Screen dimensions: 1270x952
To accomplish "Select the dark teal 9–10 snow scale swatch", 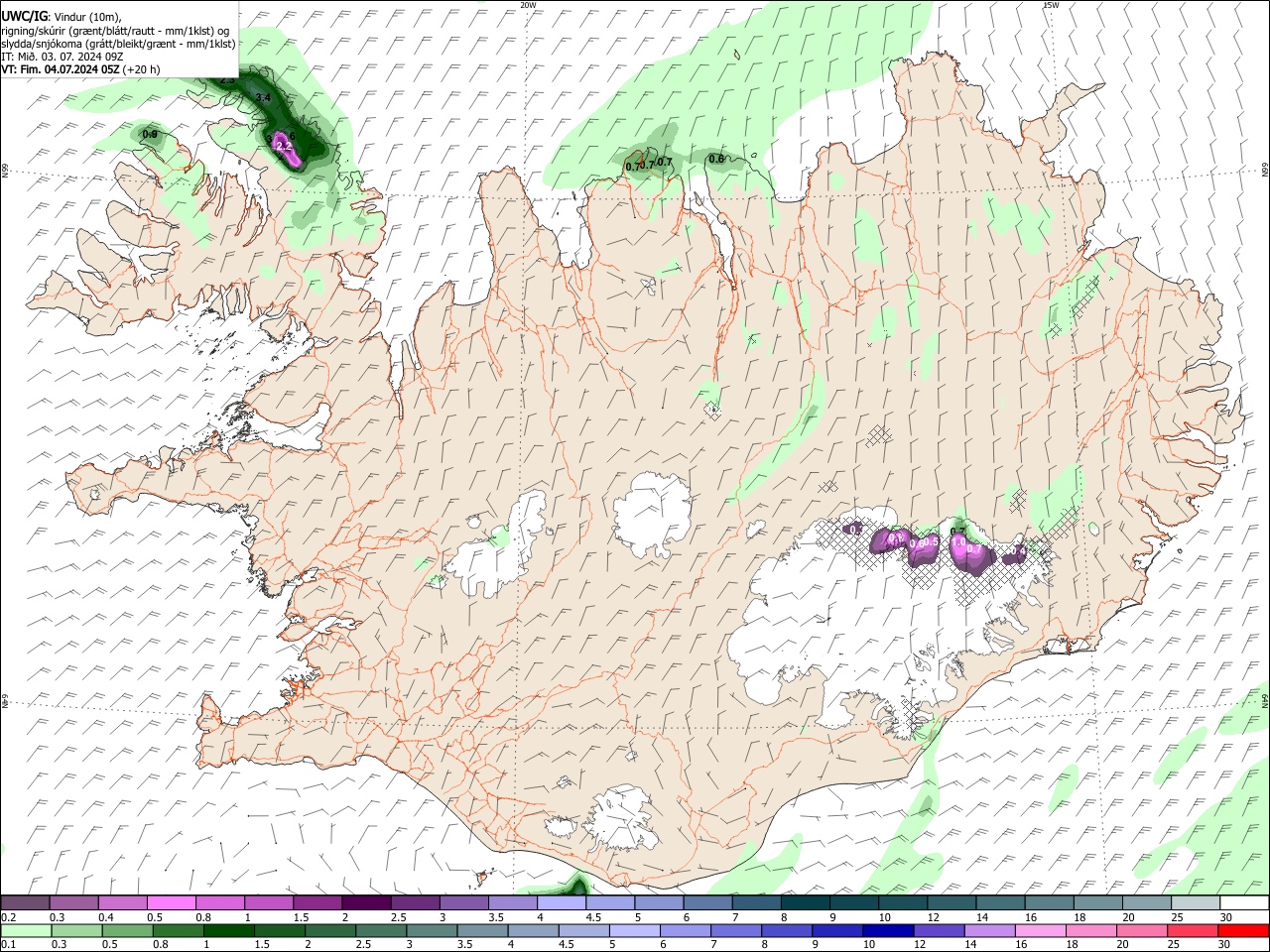I will coord(854,903).
